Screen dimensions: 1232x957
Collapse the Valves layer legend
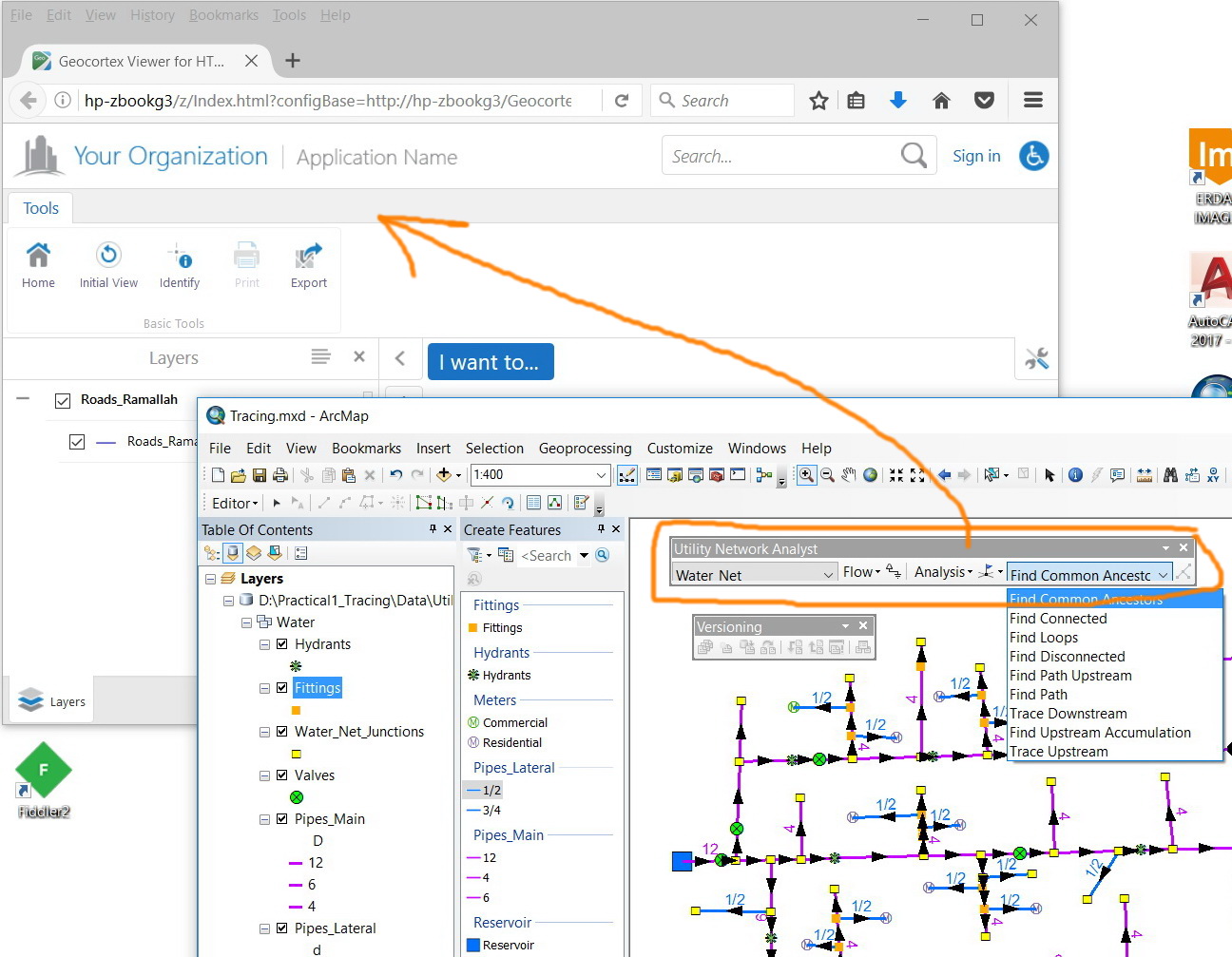pos(265,775)
